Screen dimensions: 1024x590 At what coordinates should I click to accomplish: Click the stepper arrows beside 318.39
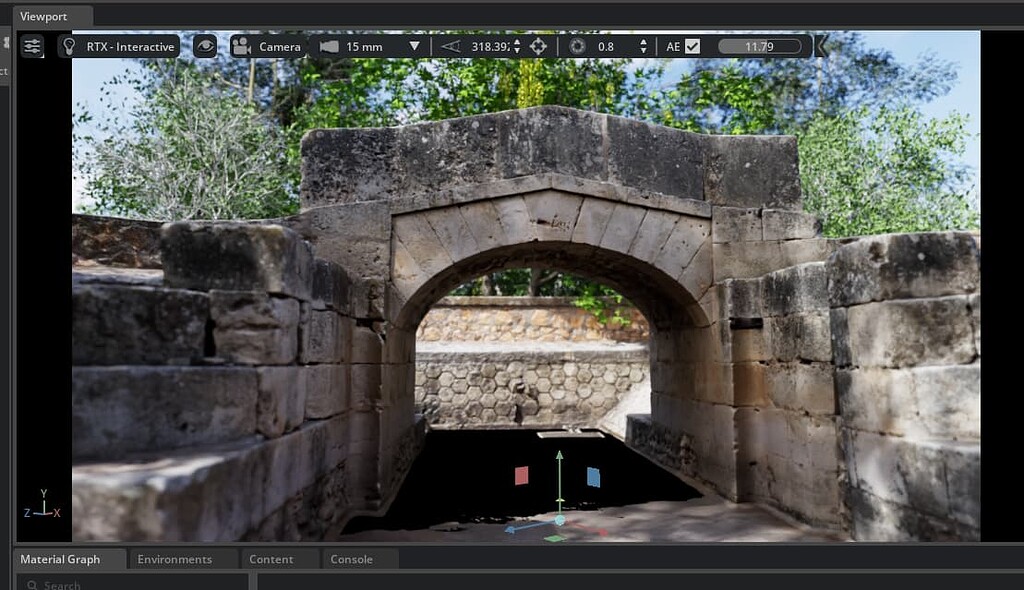click(x=517, y=45)
